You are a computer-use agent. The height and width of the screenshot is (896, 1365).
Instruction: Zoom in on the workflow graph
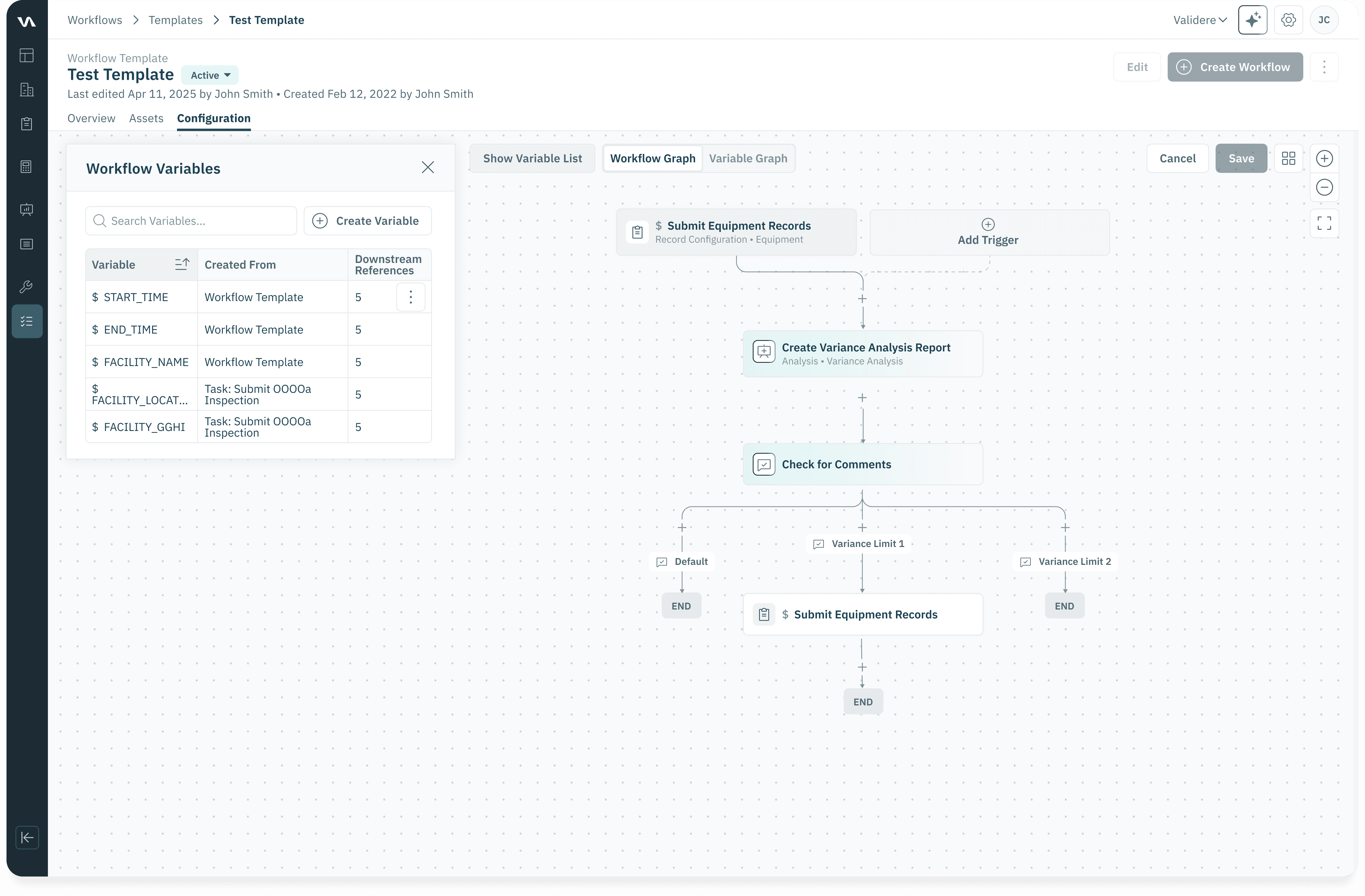[x=1324, y=158]
